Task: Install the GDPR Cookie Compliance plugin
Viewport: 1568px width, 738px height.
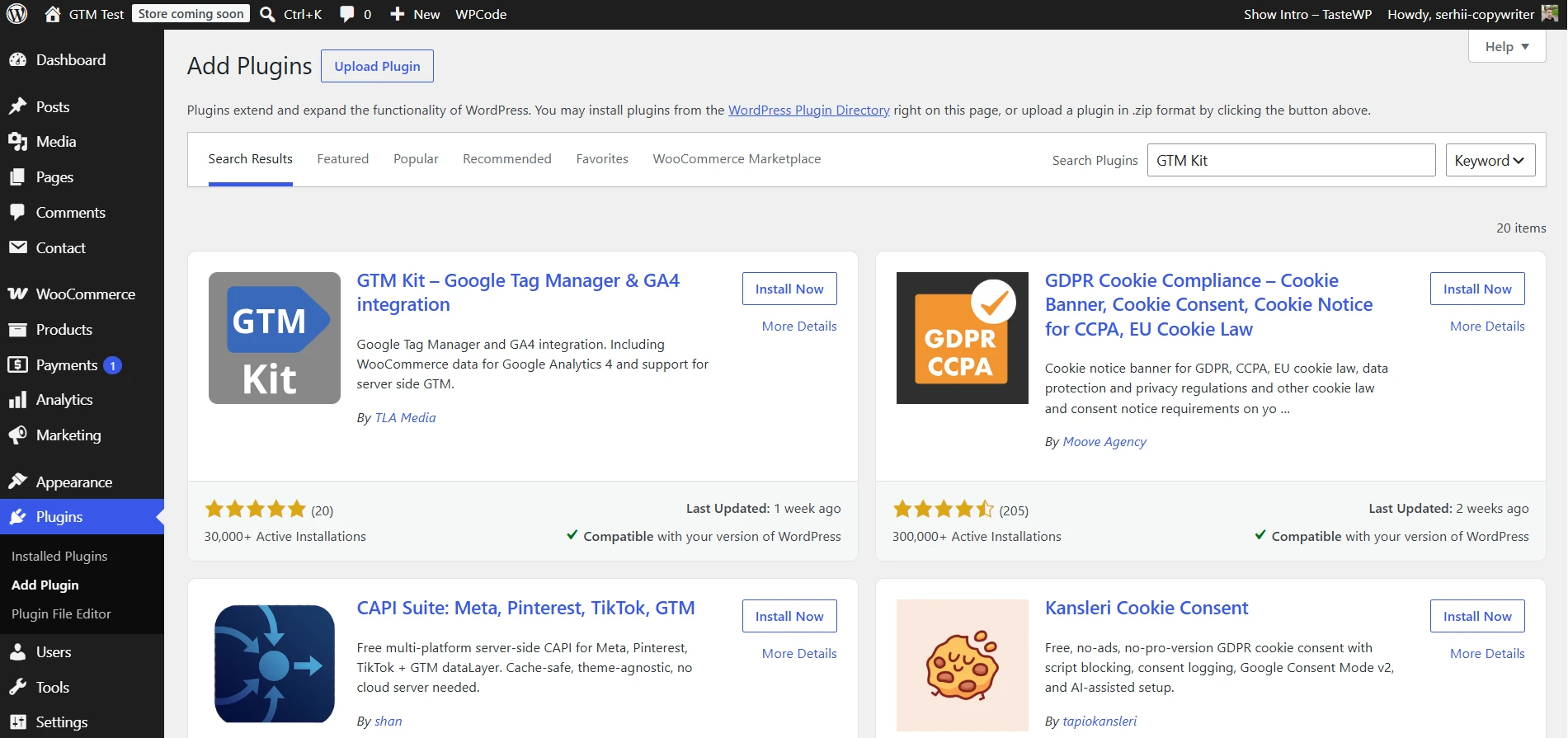Action: click(1477, 289)
